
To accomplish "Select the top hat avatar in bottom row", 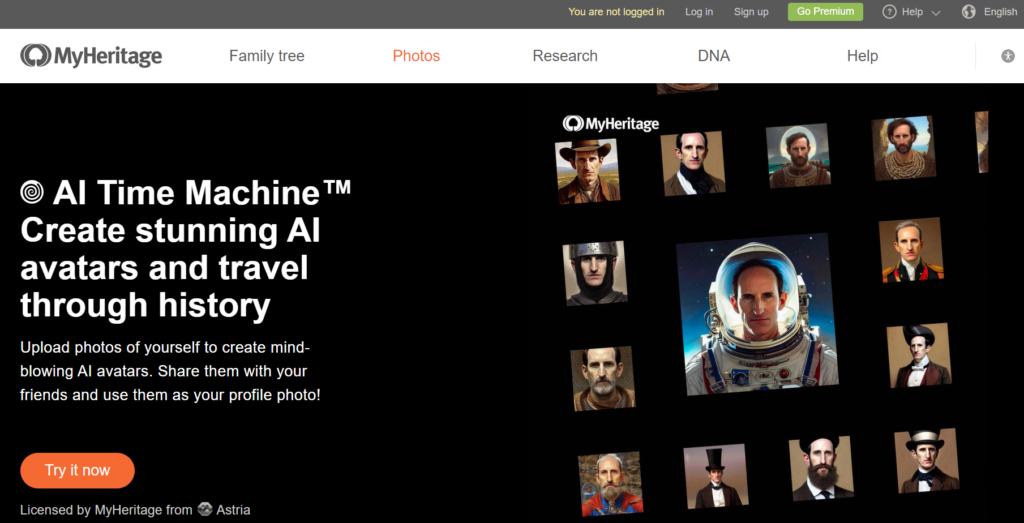I will tap(716, 477).
